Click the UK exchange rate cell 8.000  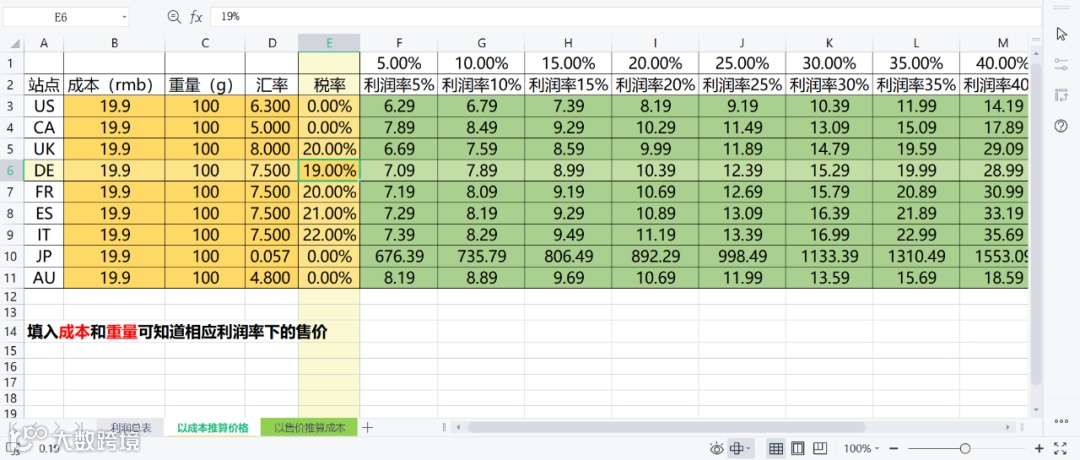[x=272, y=149]
